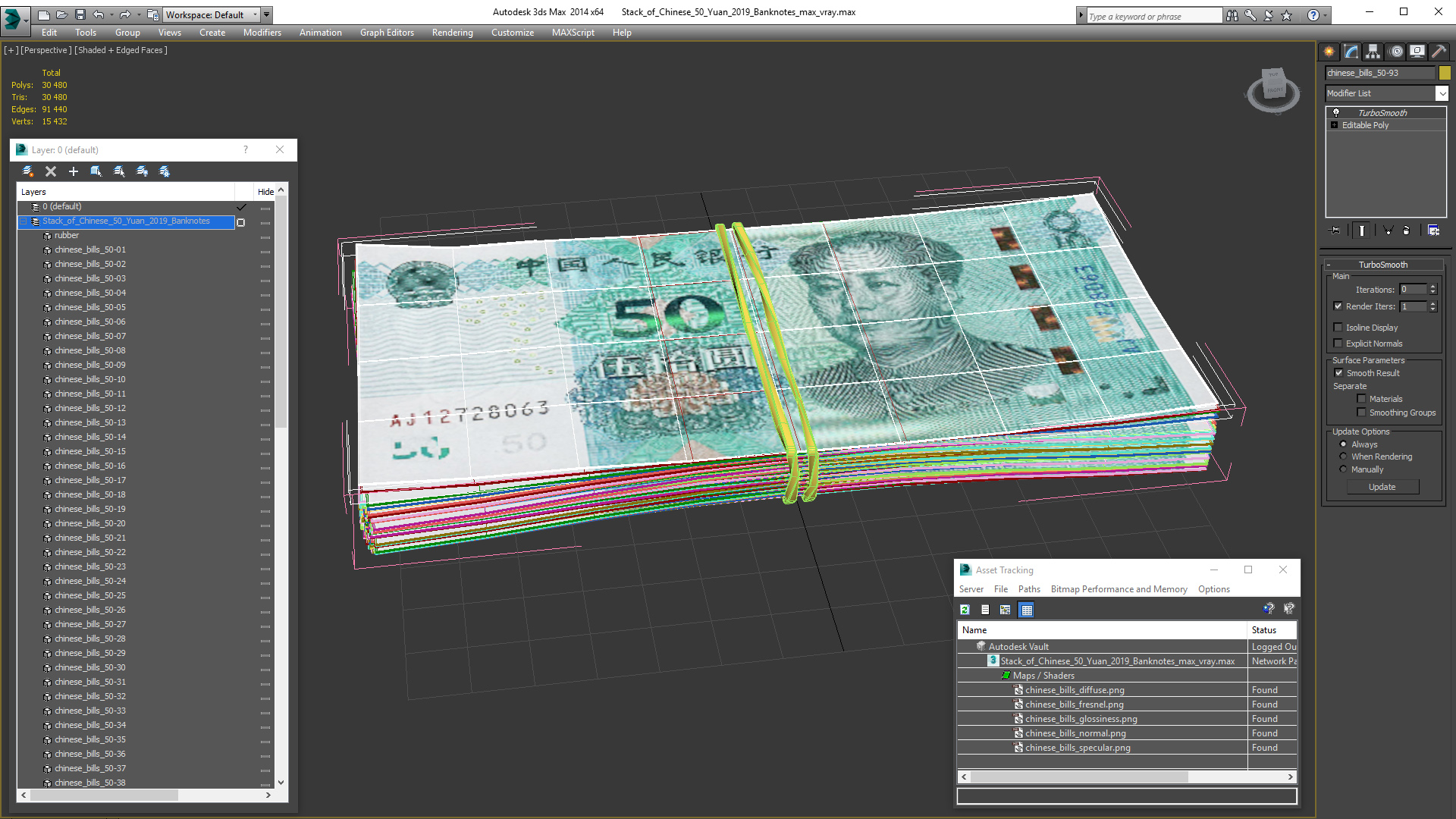Toggle TurboSmooth lightbulb visibility
Image resolution: width=1456 pixels, height=819 pixels.
tap(1336, 112)
